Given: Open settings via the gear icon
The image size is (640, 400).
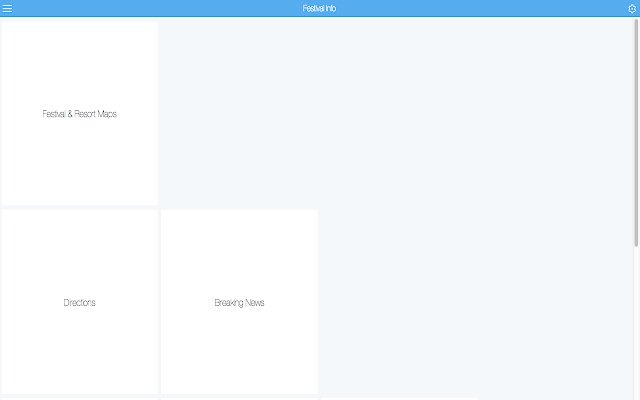Looking at the screenshot, I should click(632, 9).
